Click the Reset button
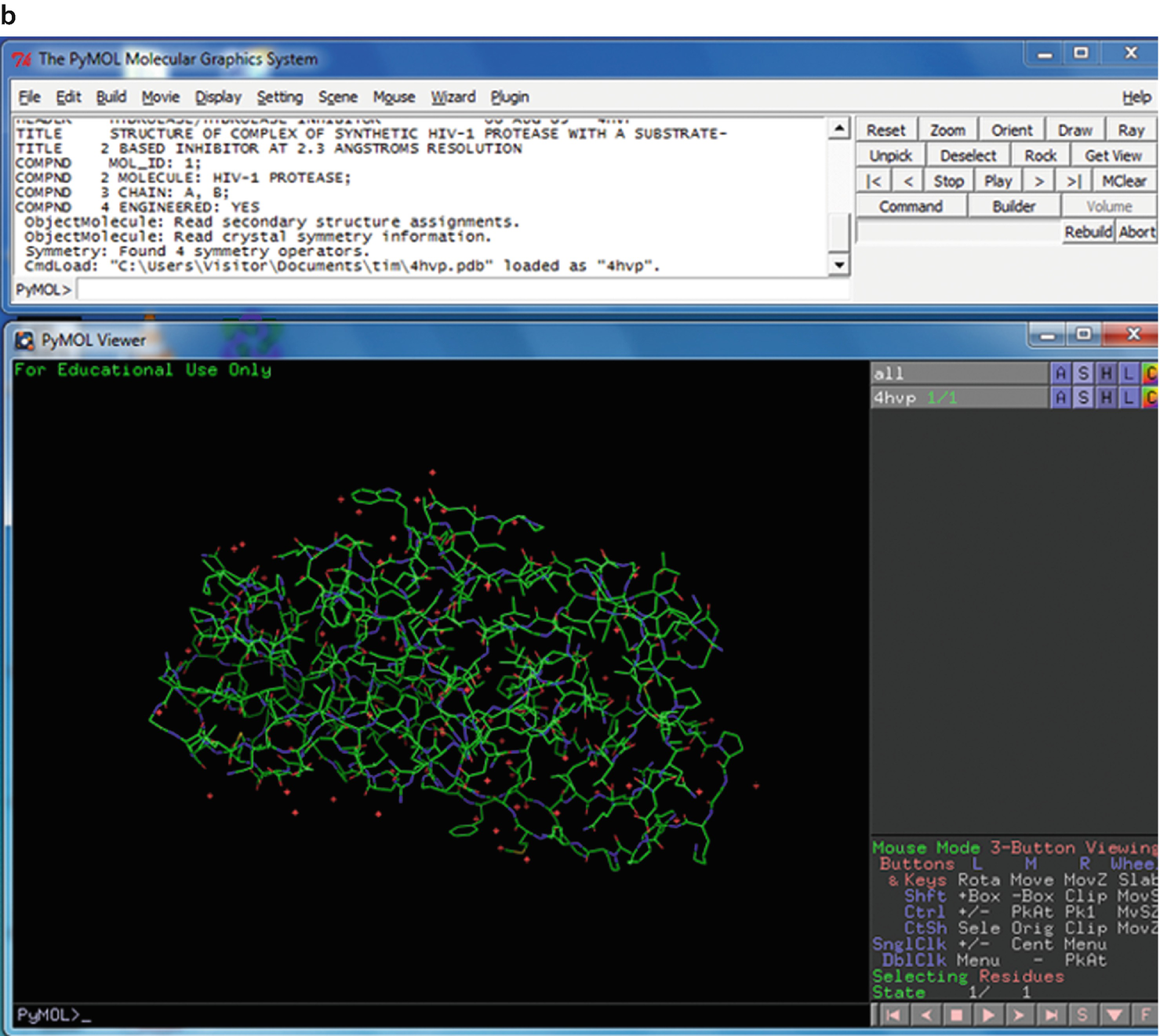1160x1036 pixels. click(885, 130)
